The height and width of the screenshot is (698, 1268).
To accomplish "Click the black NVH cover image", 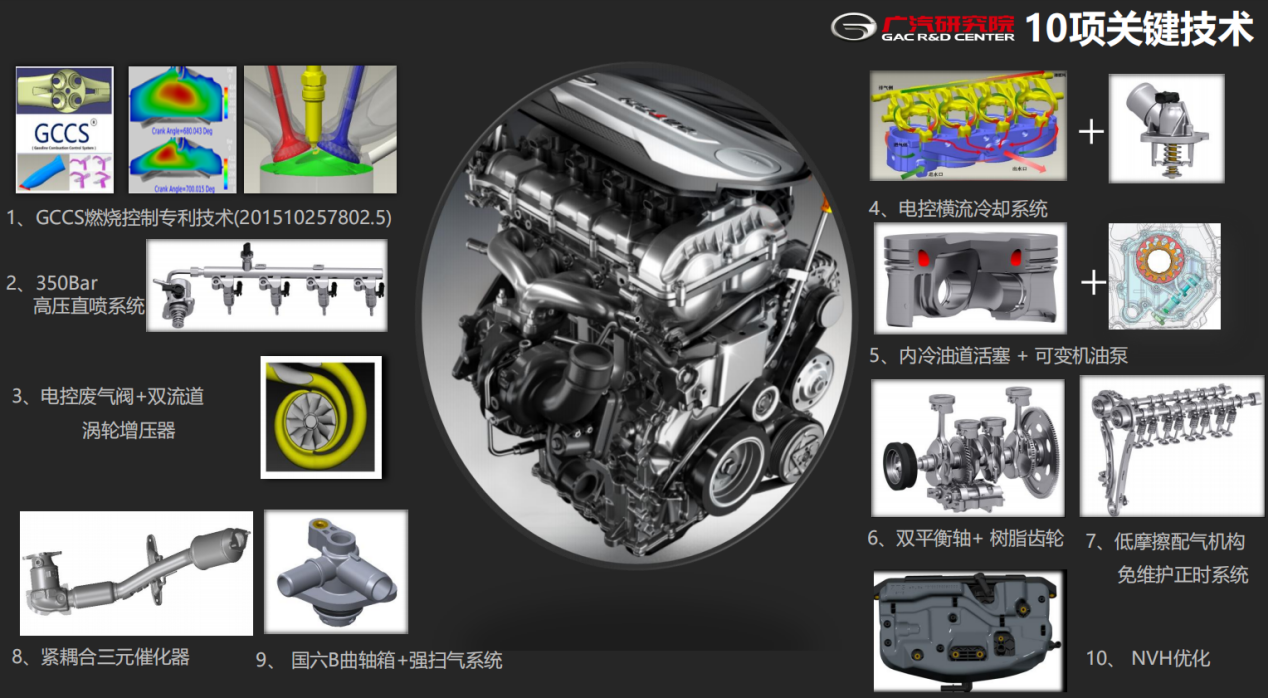I will pyautogui.click(x=968, y=629).
